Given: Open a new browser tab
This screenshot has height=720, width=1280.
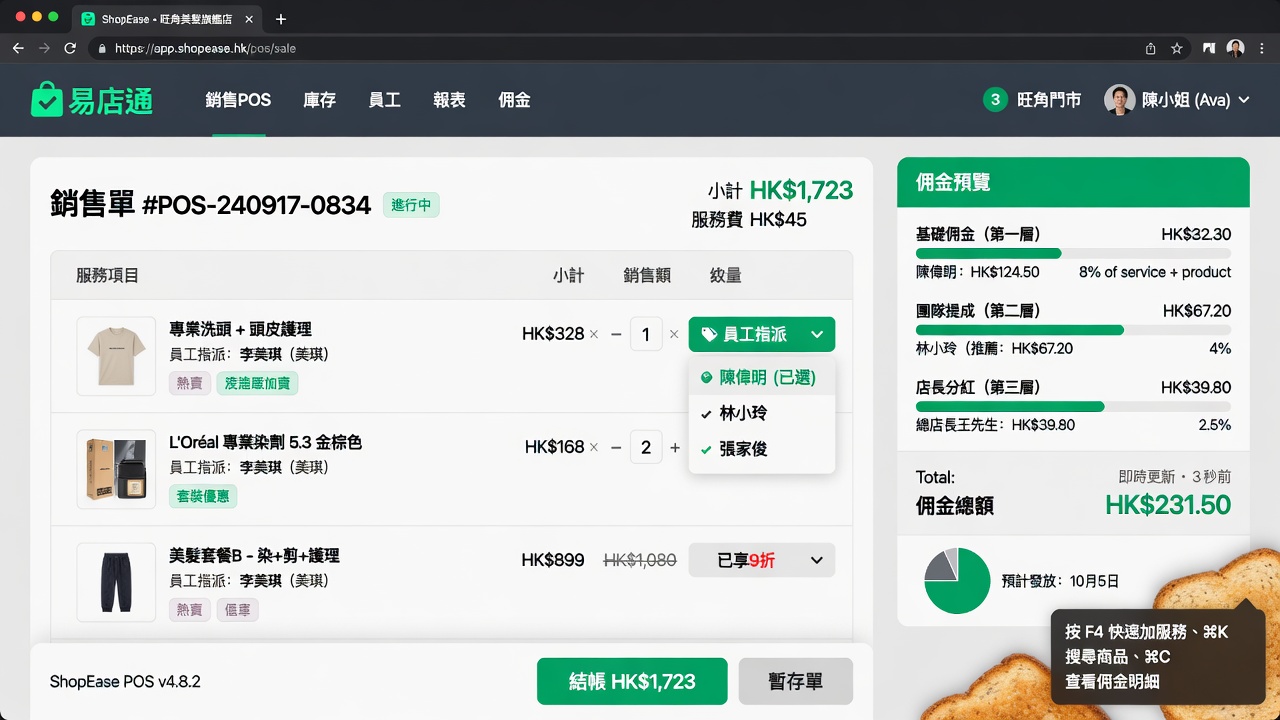Looking at the screenshot, I should (280, 19).
